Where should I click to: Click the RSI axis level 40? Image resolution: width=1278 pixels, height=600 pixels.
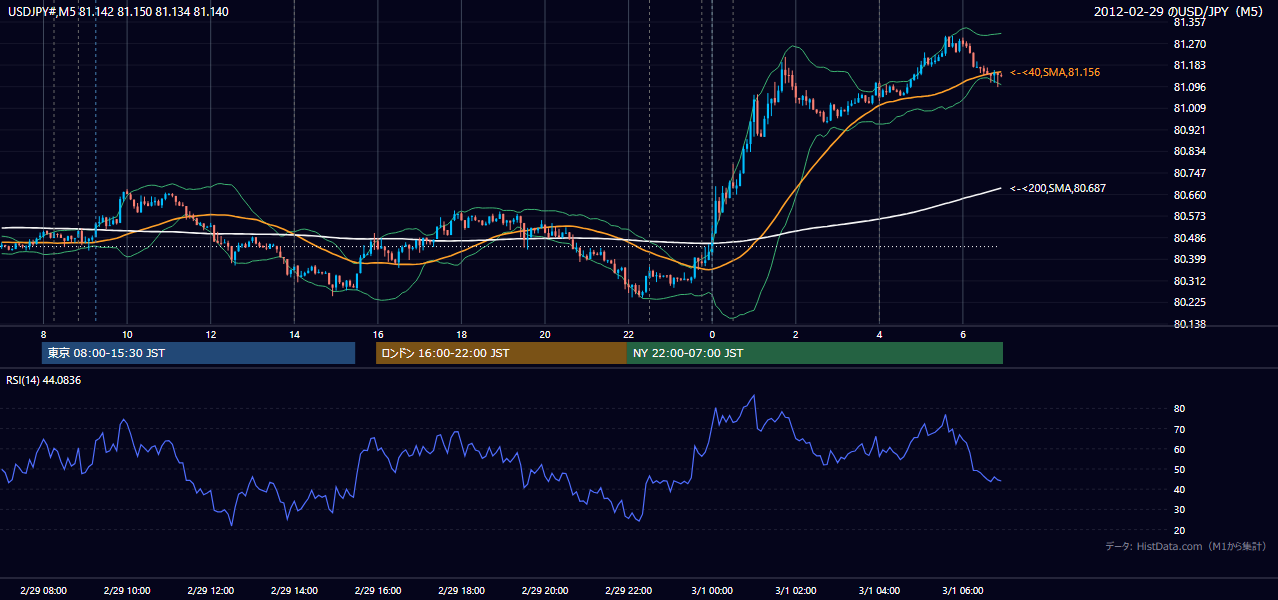coord(1179,489)
